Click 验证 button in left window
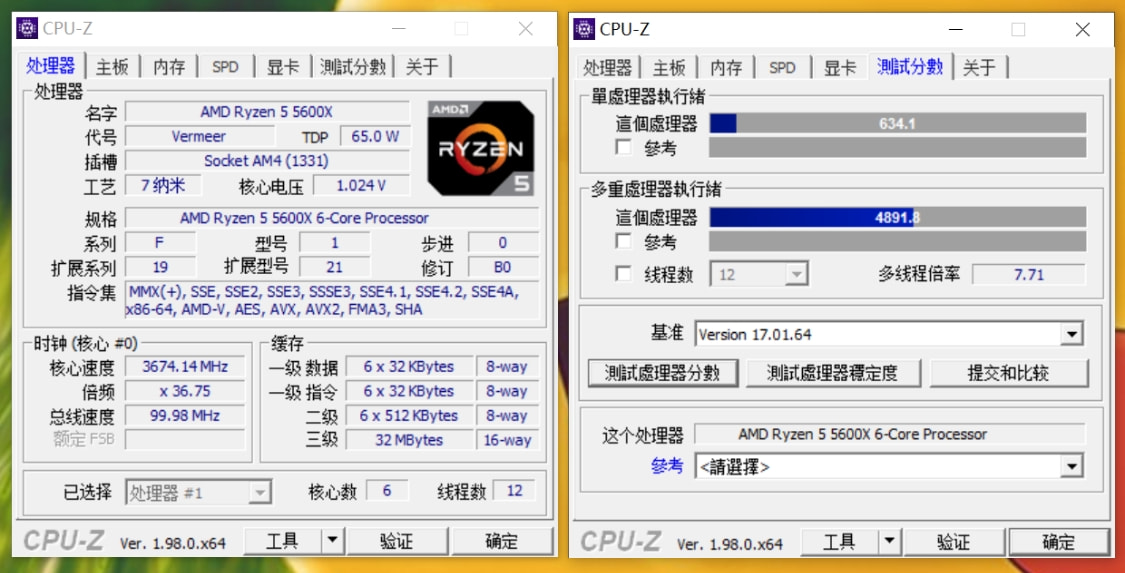1125x573 pixels. (397, 541)
